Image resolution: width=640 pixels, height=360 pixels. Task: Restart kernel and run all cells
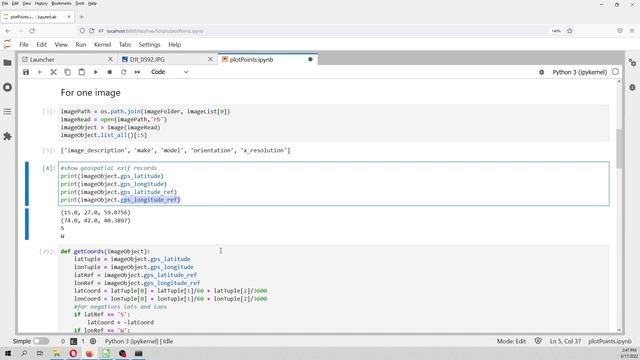(138, 72)
